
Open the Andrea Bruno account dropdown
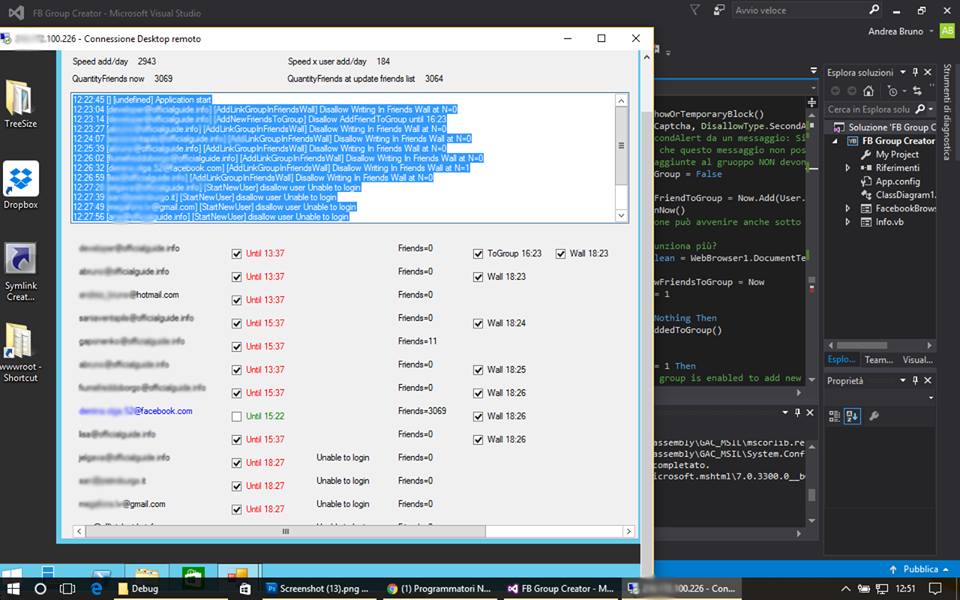(x=932, y=31)
